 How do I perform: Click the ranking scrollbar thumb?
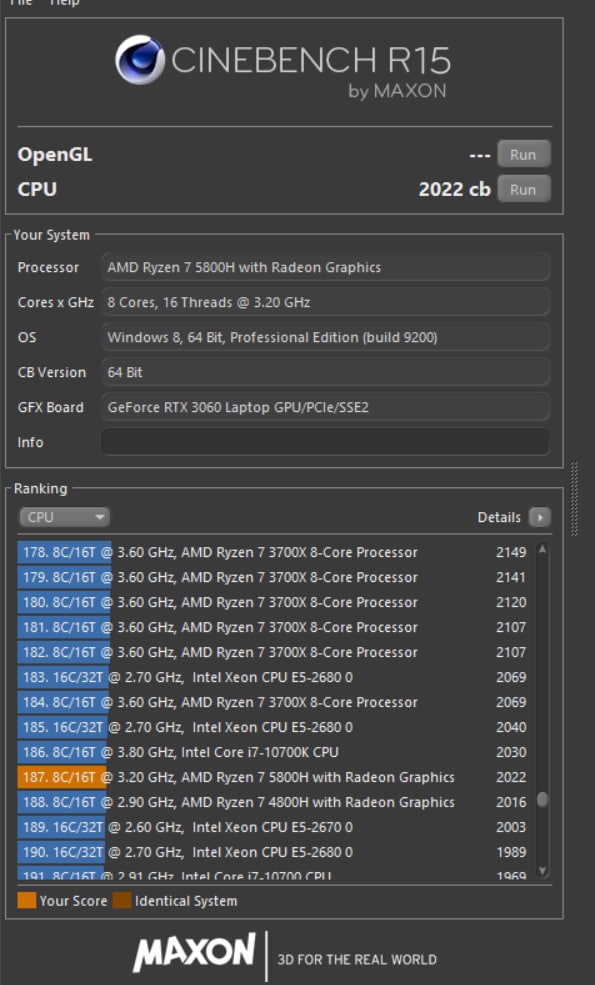pyautogui.click(x=542, y=799)
